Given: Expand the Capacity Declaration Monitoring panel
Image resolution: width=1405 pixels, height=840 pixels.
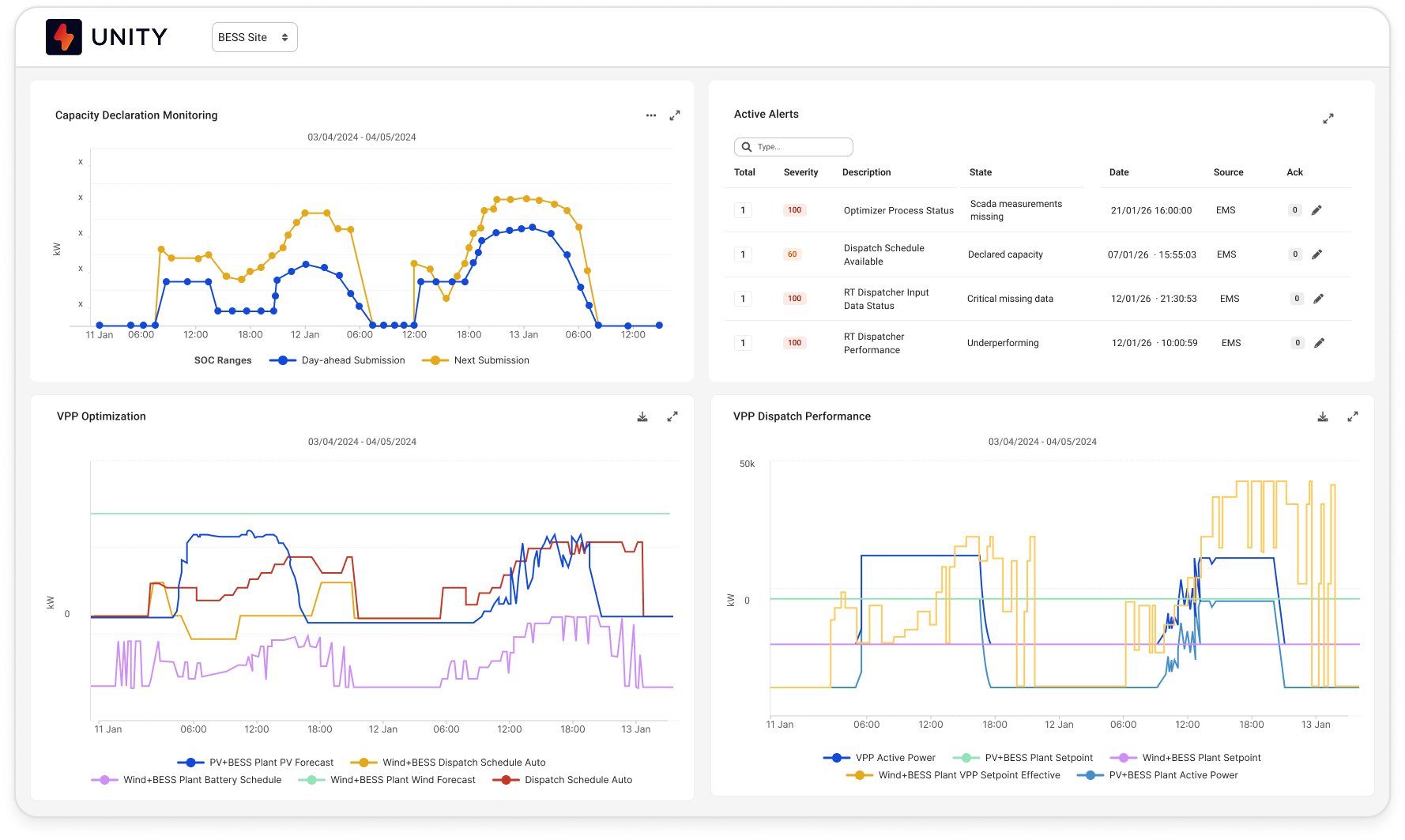Looking at the screenshot, I should (675, 115).
